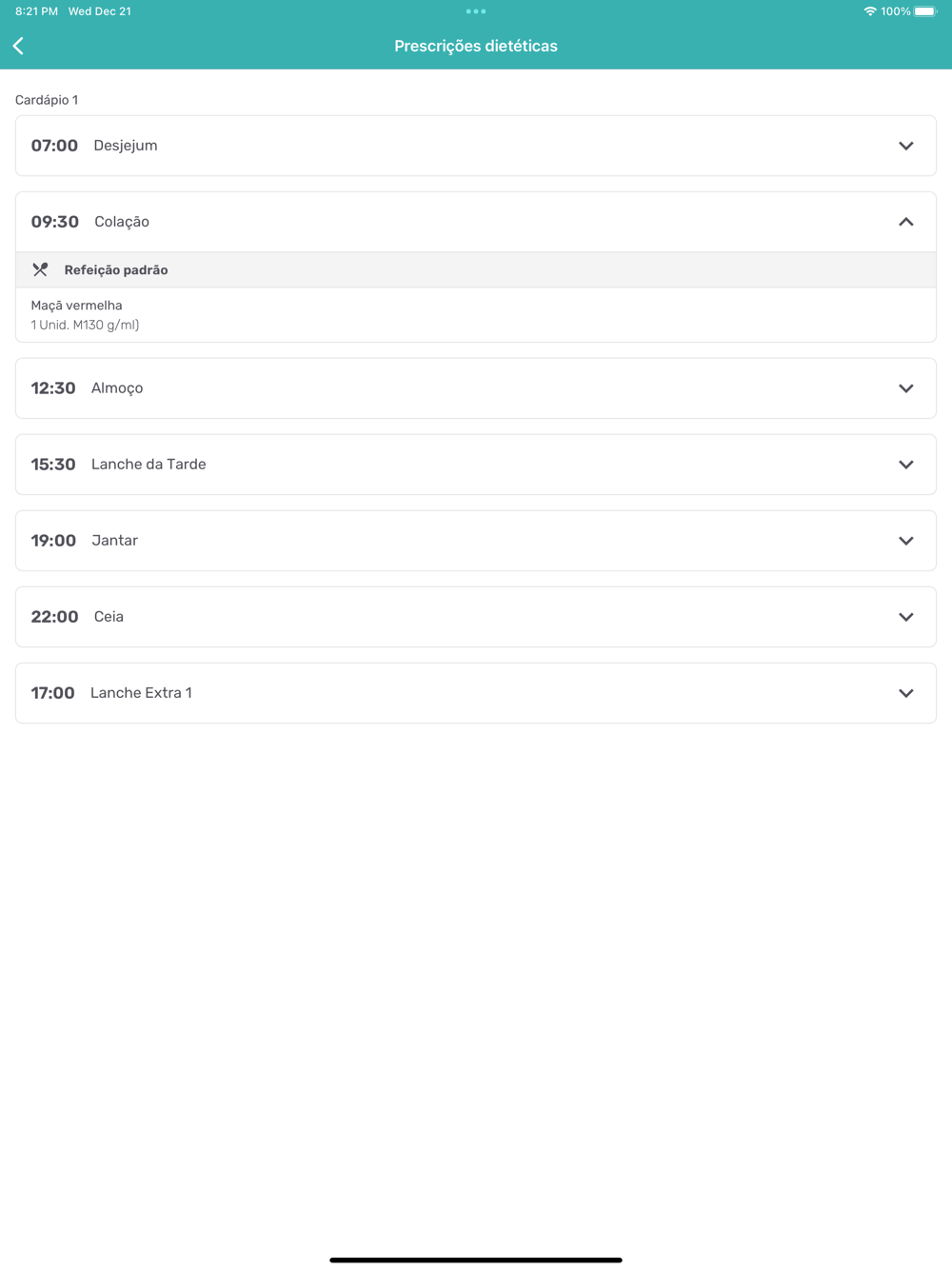Tap the 22:00 Ceia time label
952x1270 pixels.
click(x=54, y=617)
